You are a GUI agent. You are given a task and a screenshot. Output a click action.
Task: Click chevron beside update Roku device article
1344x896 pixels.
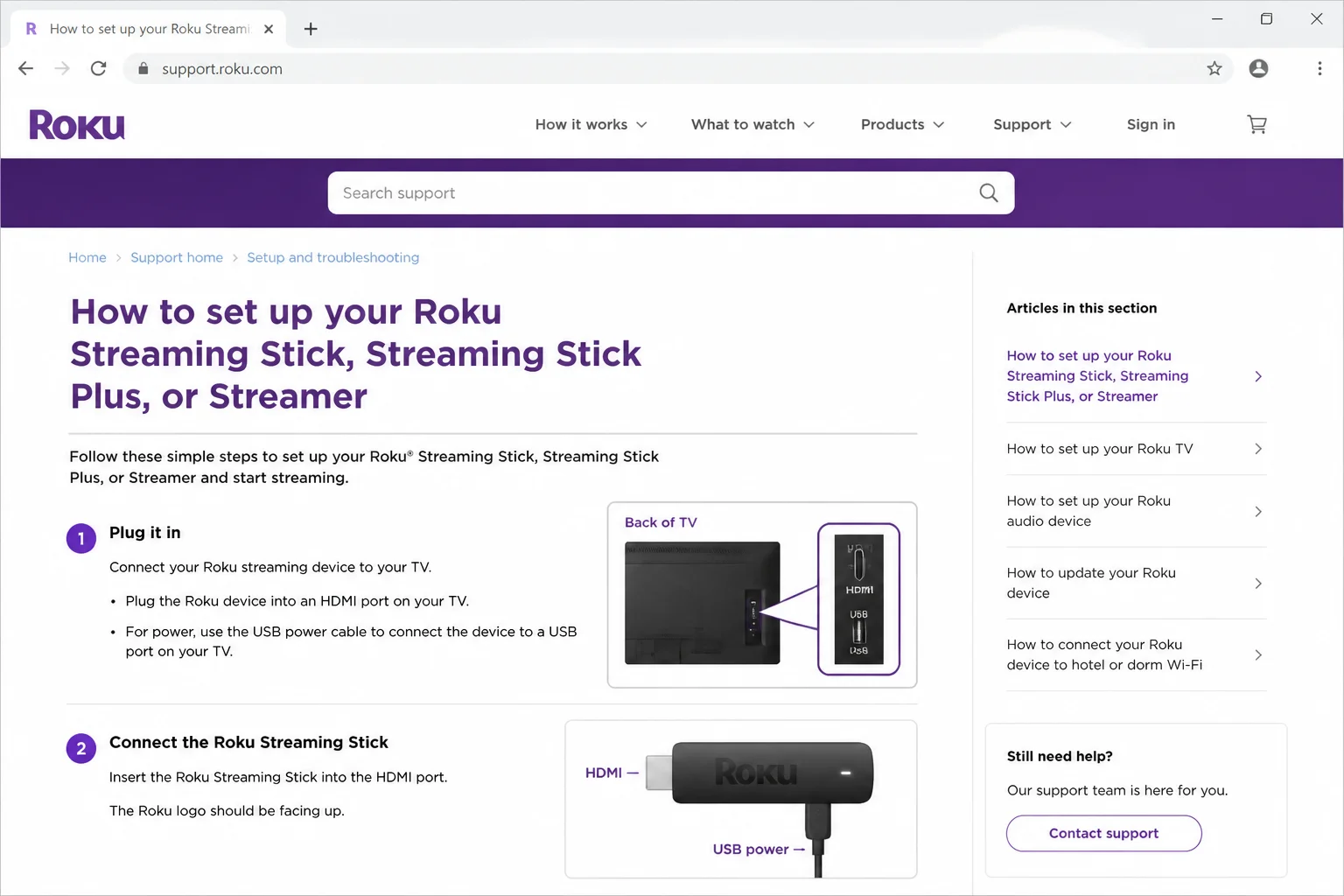[x=1258, y=583]
